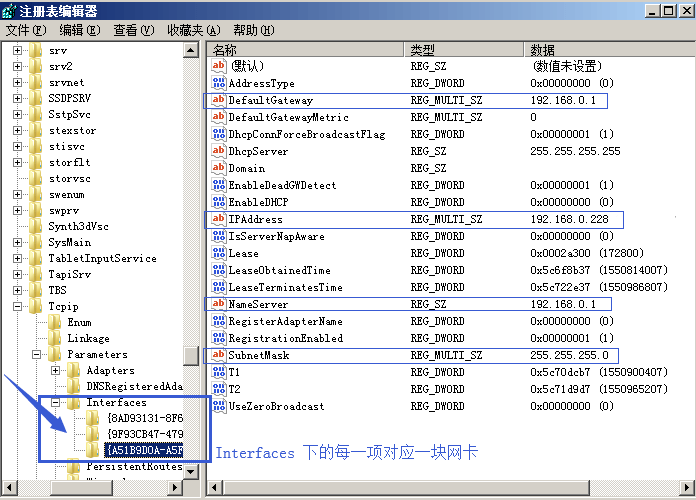Image resolution: width=696 pixels, height=500 pixels.
Task: Click the Registry Editor title bar icon
Action: (11, 11)
